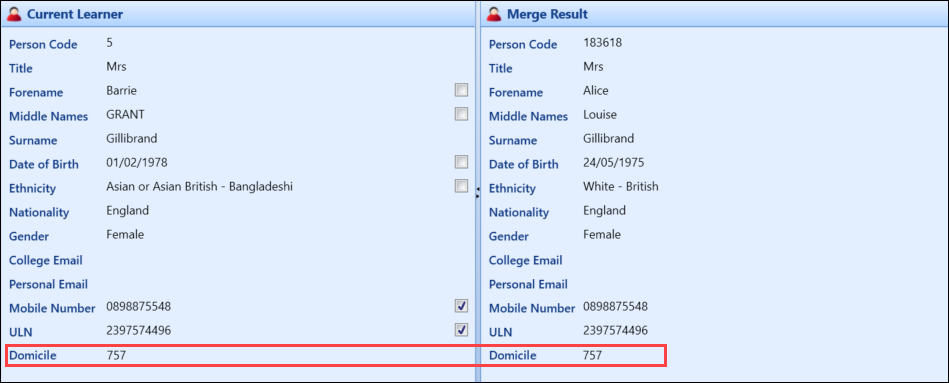Click Surname Gillibrand in Current Learner
The image size is (949, 383).
(x=131, y=139)
